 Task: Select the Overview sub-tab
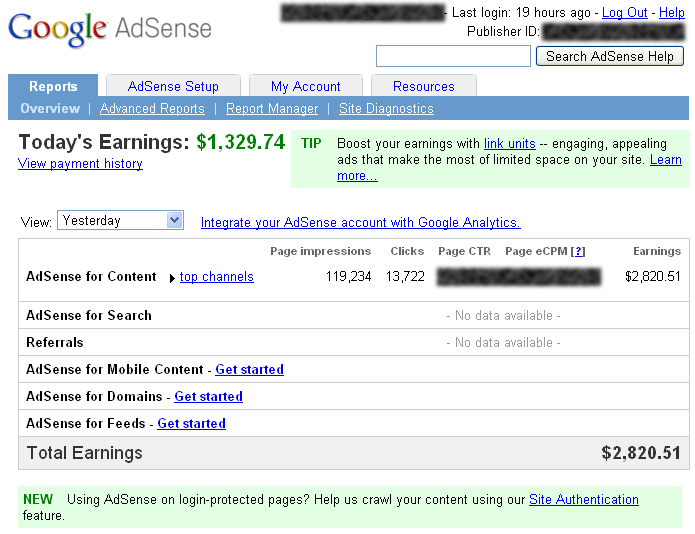coord(50,108)
